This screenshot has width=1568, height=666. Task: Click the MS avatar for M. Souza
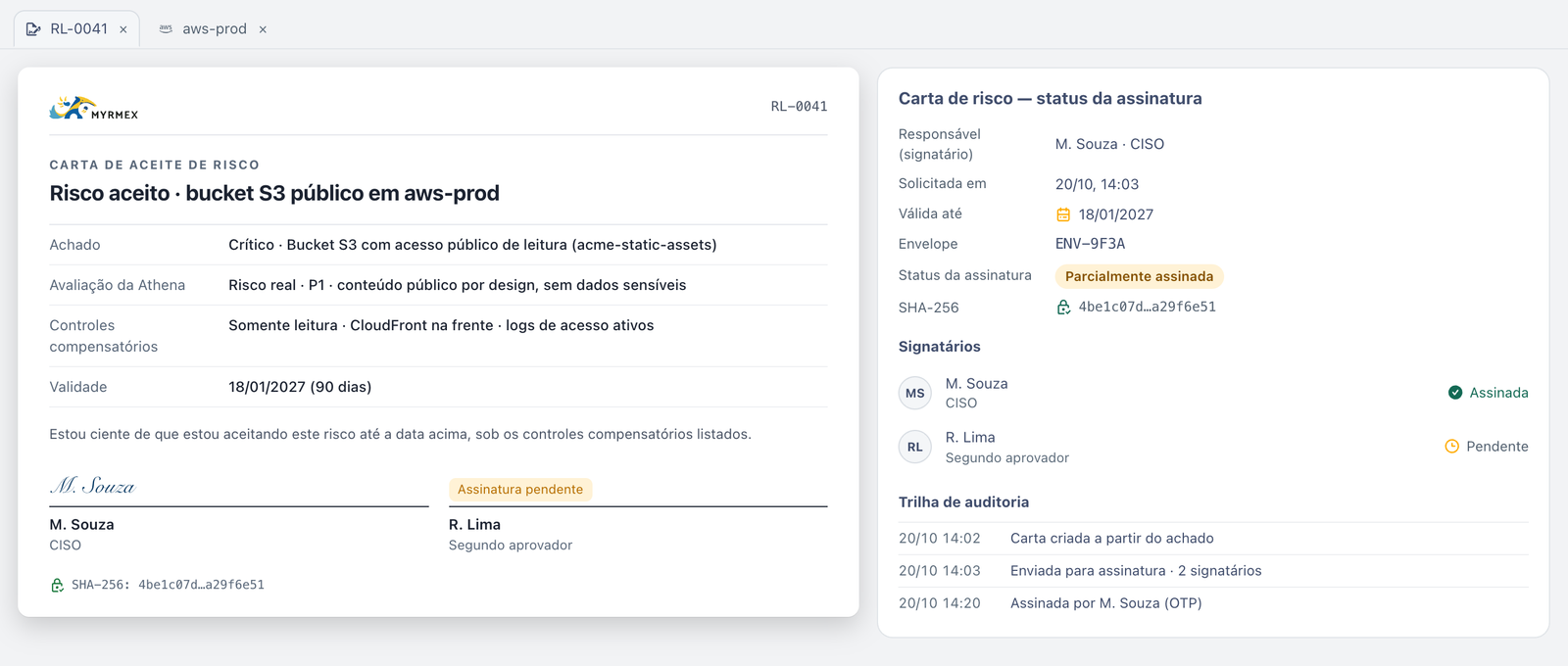915,393
